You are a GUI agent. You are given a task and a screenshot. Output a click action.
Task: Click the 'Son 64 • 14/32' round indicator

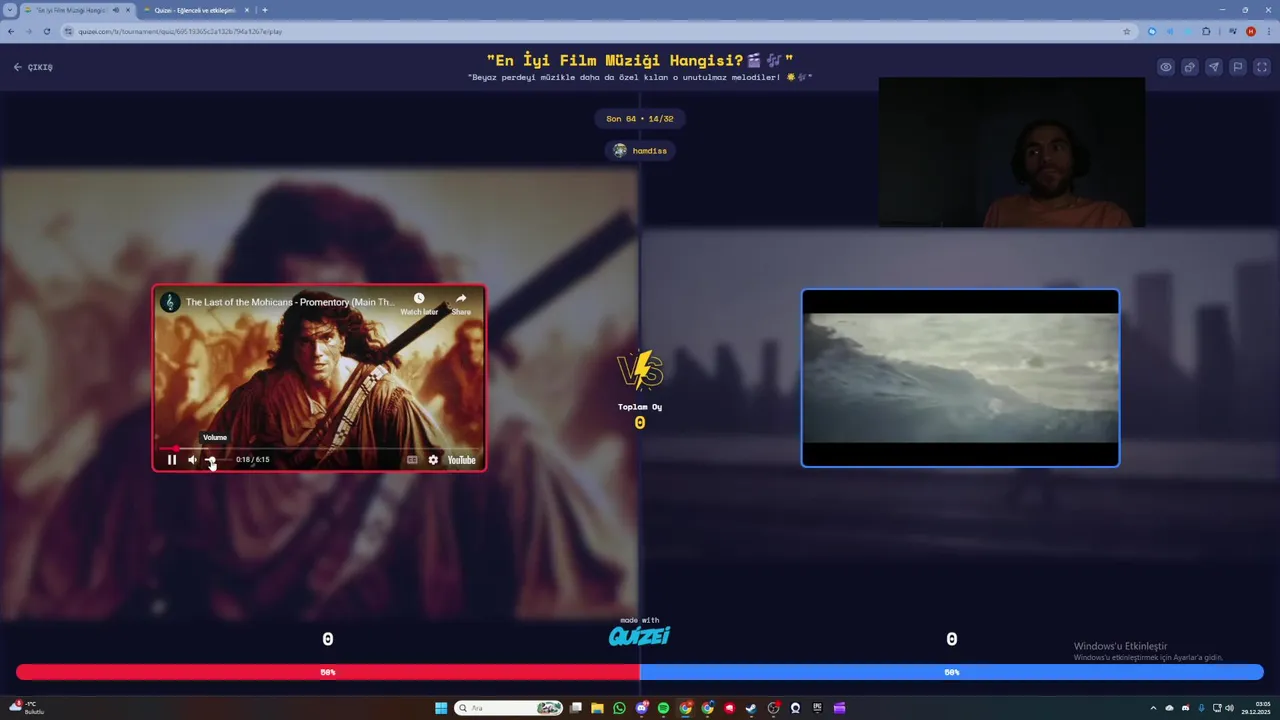[x=640, y=119]
